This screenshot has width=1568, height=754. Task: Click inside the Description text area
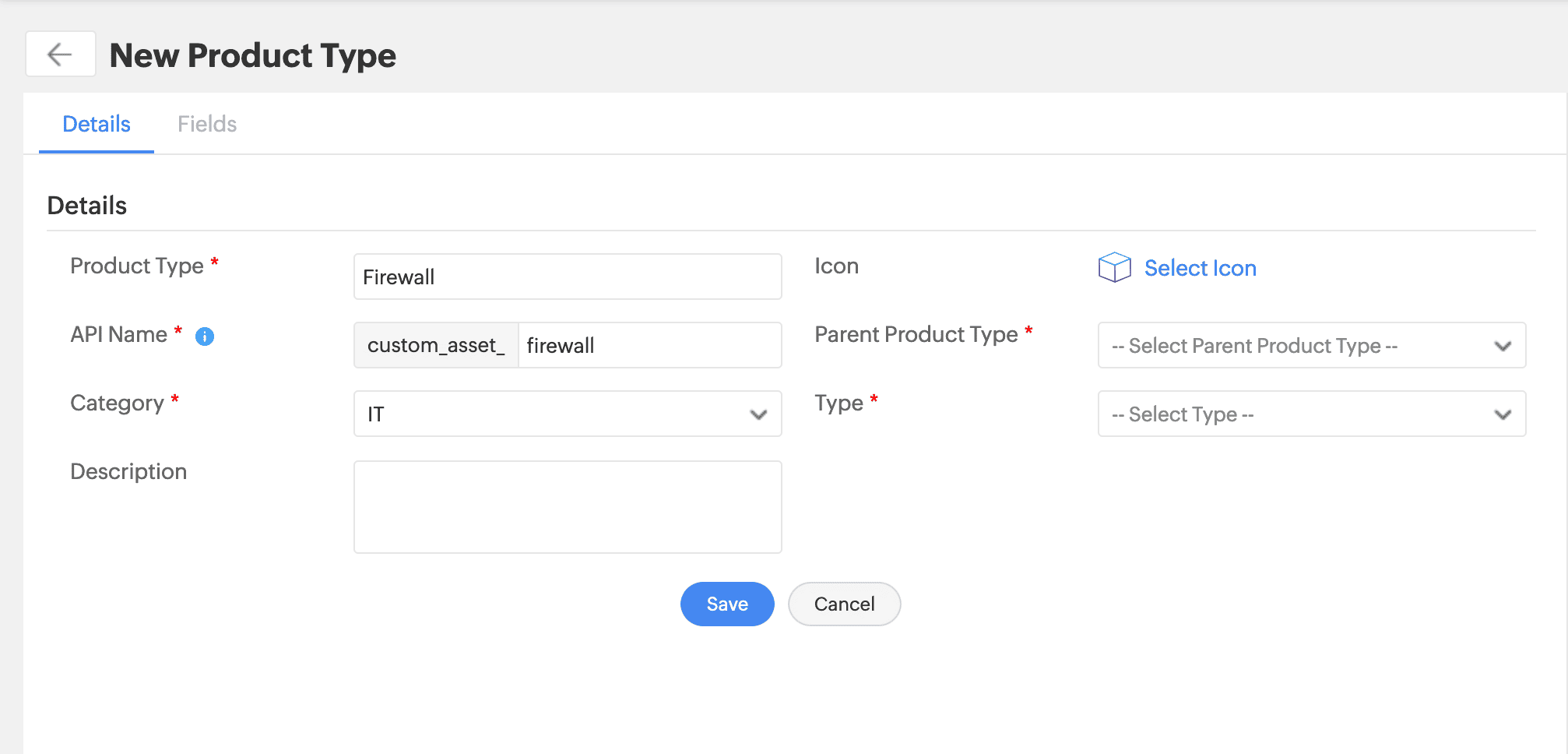click(567, 506)
